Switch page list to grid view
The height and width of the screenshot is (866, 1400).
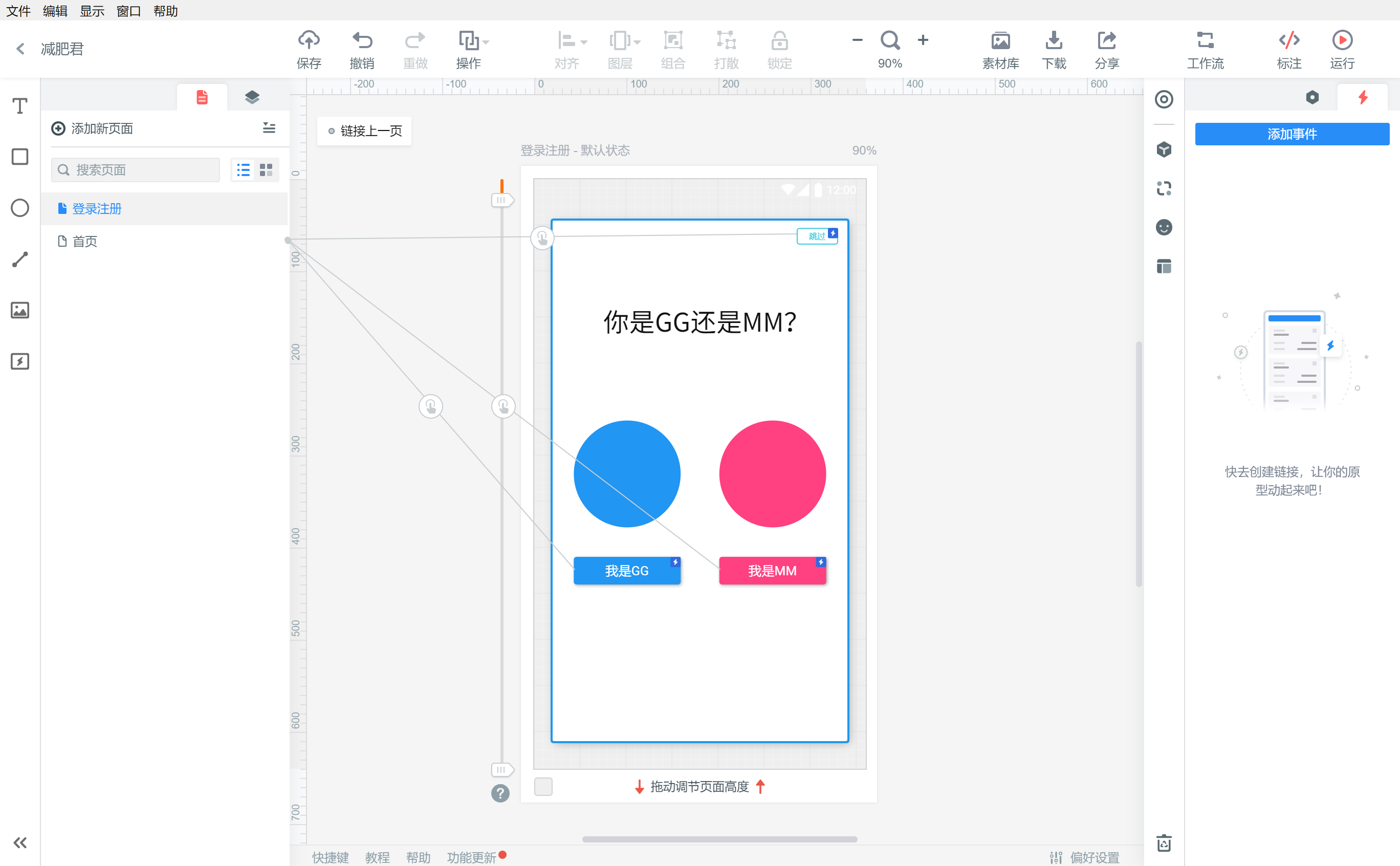click(x=266, y=169)
